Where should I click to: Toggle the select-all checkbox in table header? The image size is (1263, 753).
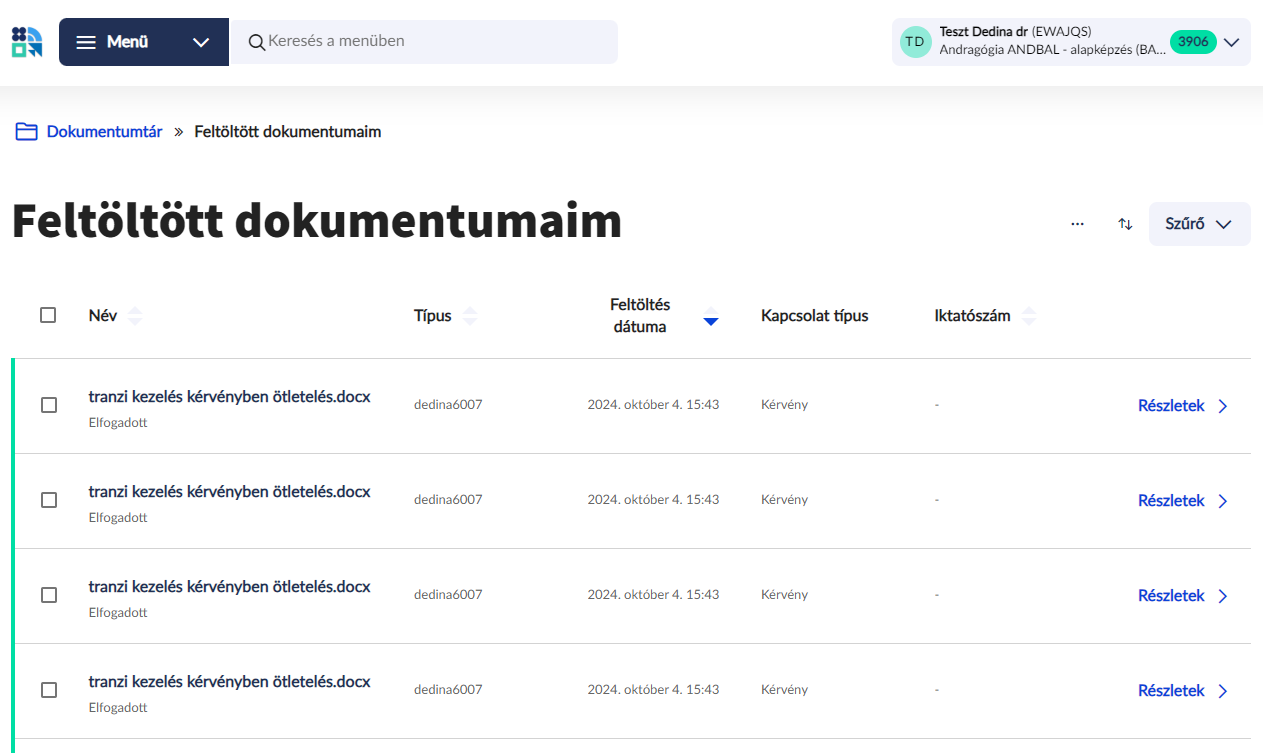pos(48,315)
